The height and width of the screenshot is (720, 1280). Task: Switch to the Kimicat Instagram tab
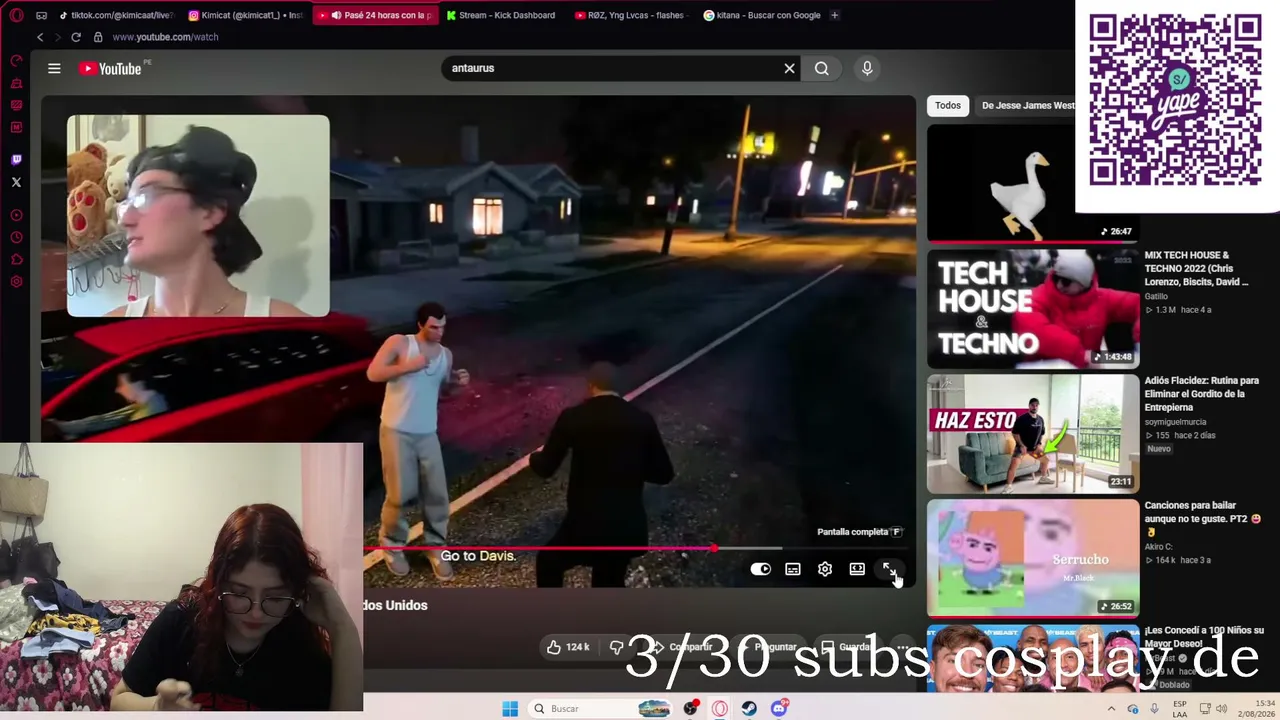245,15
